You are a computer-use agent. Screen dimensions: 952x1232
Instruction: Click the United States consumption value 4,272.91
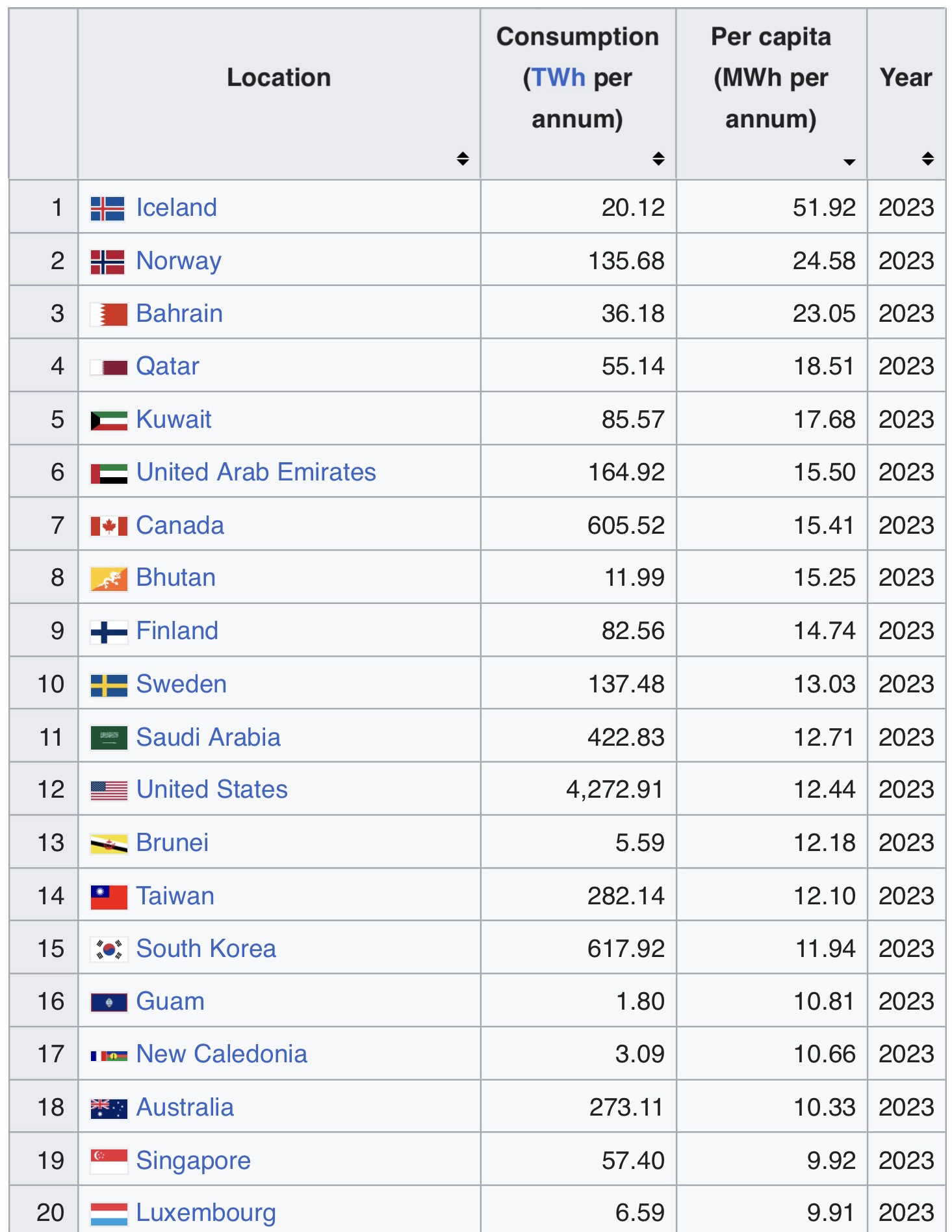(x=615, y=790)
